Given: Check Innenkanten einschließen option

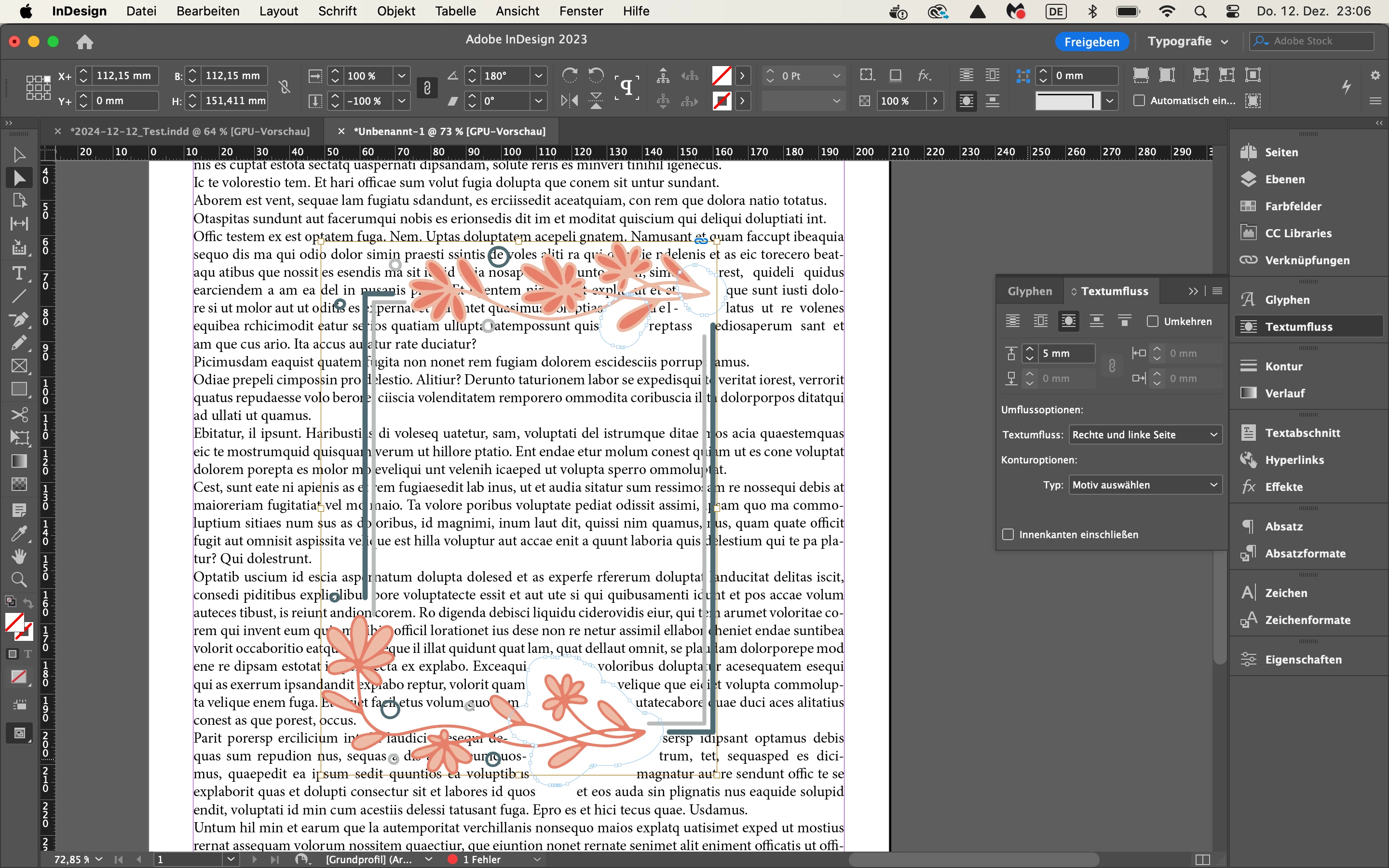Looking at the screenshot, I should click(x=1008, y=534).
